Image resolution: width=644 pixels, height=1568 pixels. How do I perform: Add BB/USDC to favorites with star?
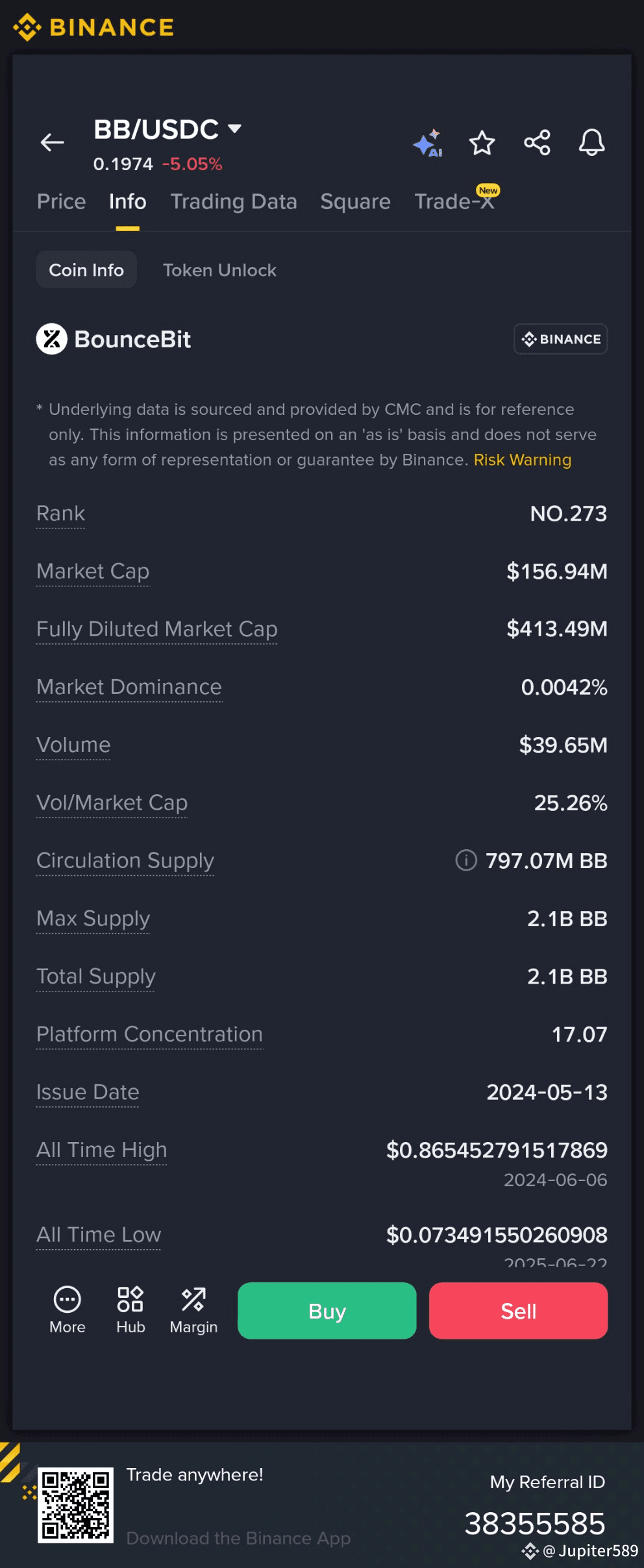[x=482, y=143]
